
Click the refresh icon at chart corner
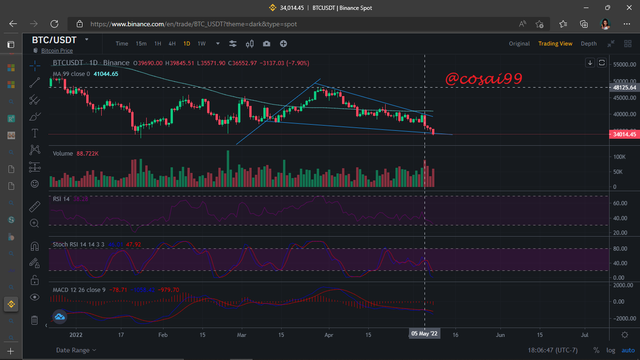[x=602, y=63]
